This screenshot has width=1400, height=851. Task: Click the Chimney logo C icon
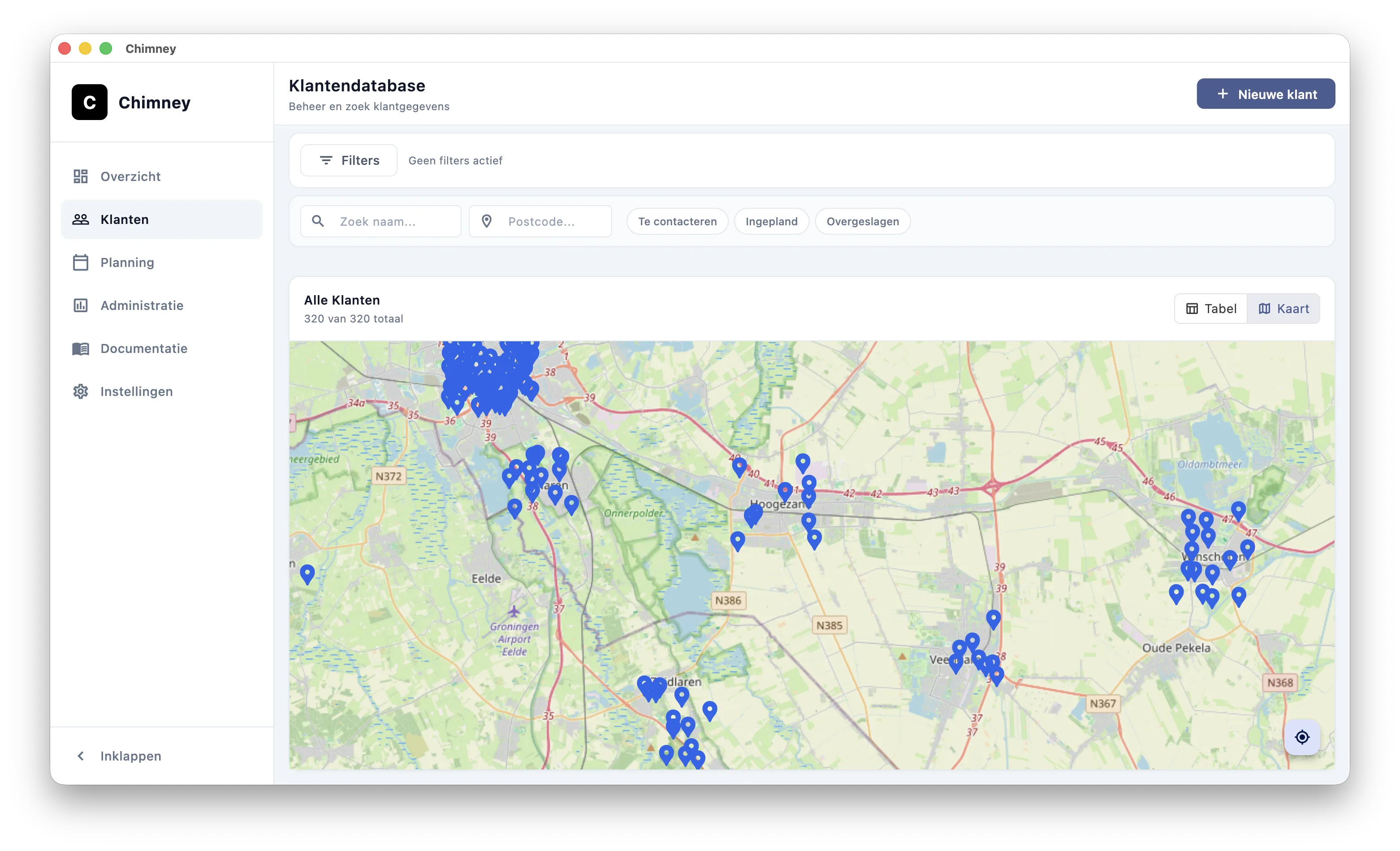point(89,102)
